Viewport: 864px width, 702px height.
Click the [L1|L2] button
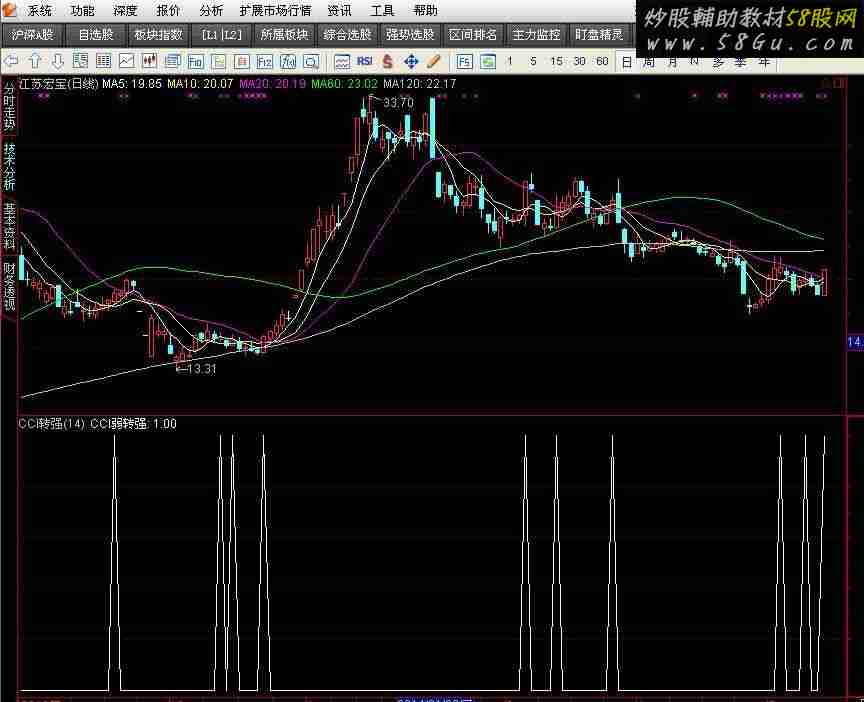[x=222, y=35]
